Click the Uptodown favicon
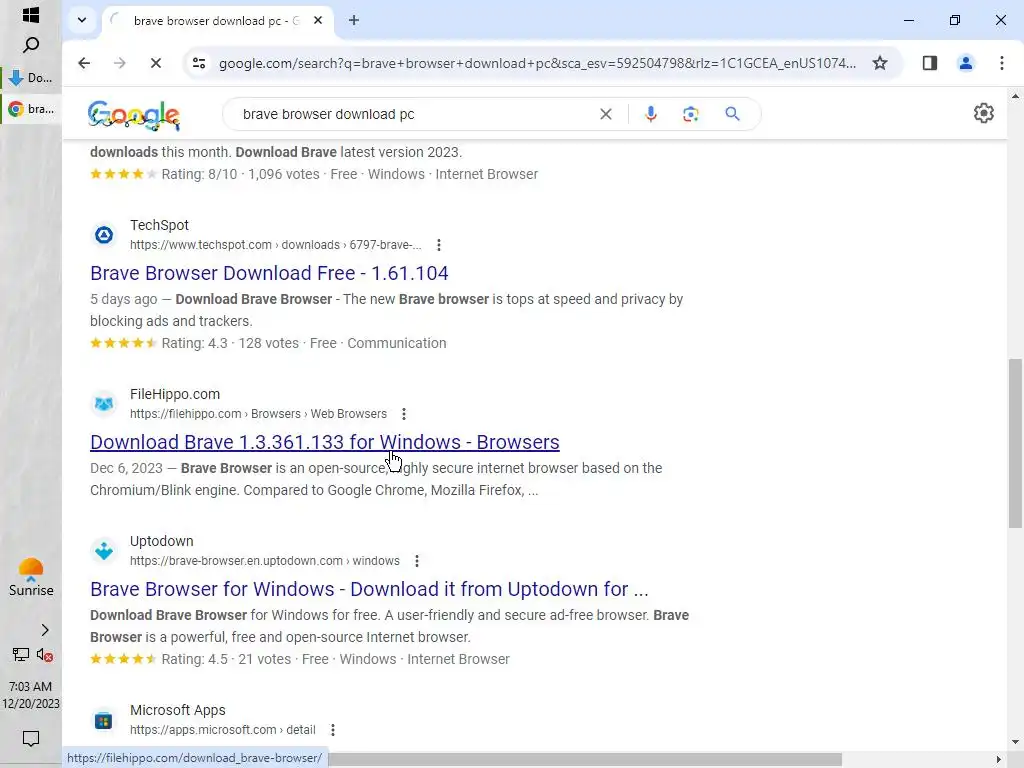The height and width of the screenshot is (768, 1024). click(104, 551)
